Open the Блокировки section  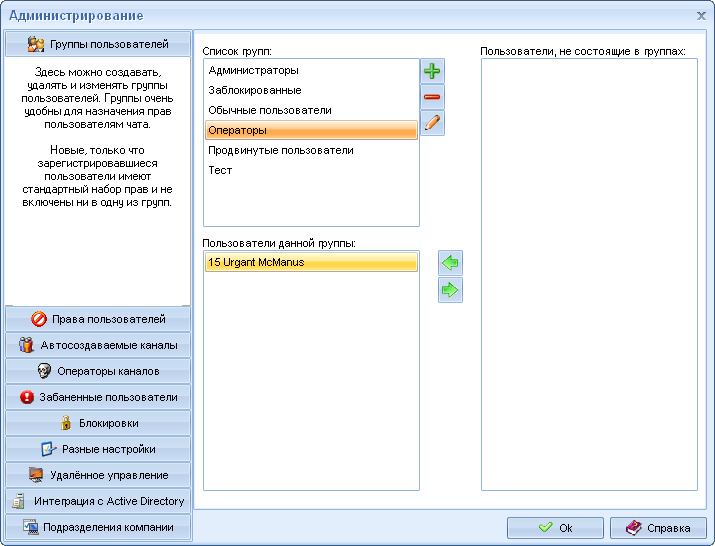coord(98,423)
